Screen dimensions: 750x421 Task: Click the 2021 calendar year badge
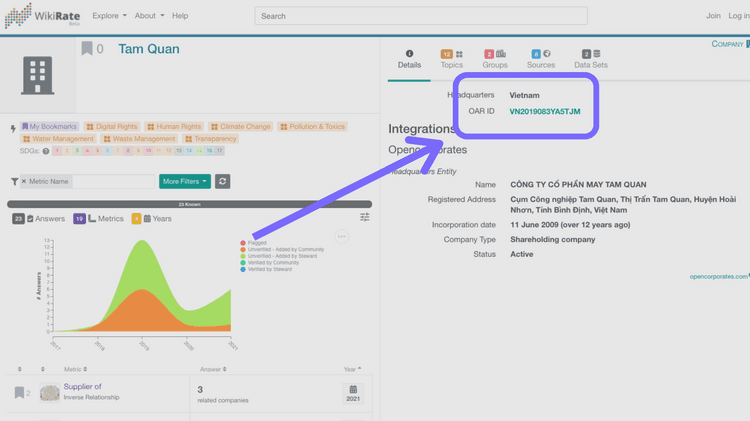tap(353, 393)
